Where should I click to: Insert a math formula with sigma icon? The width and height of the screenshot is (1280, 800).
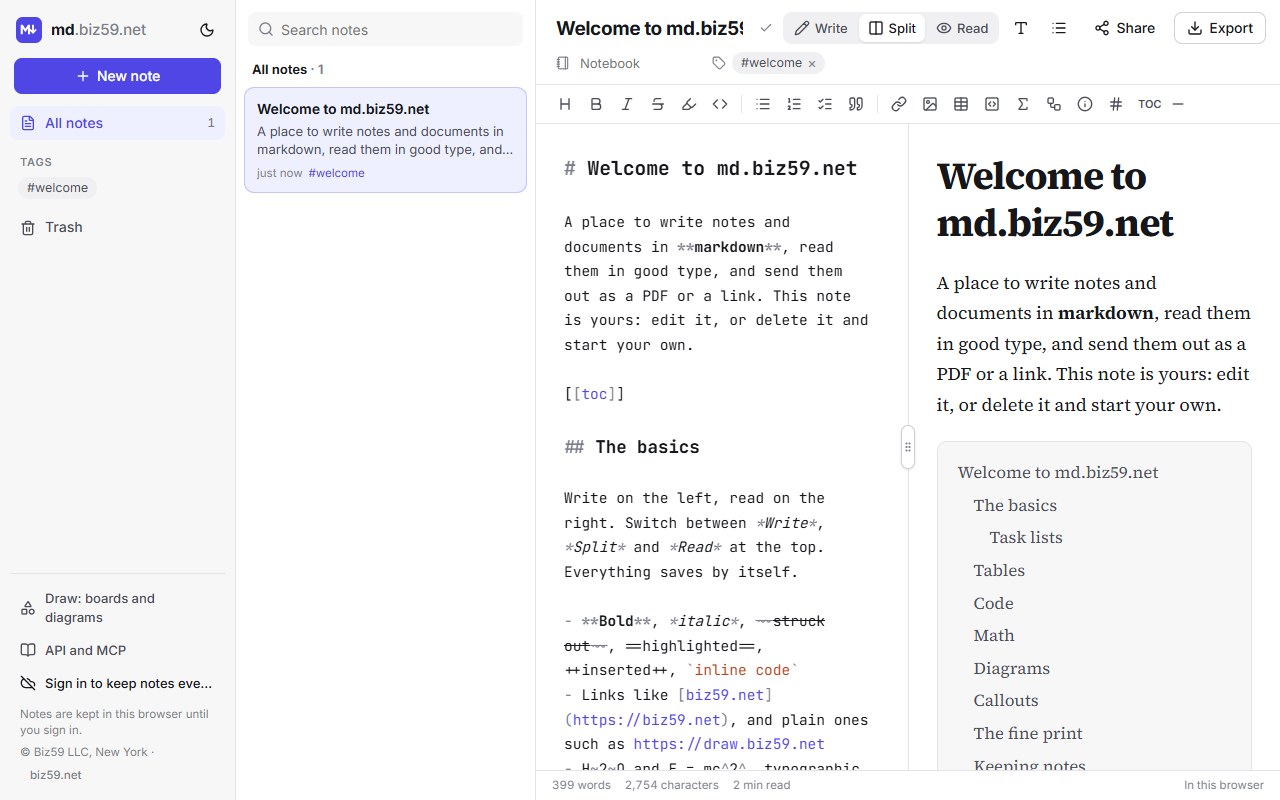(1023, 104)
